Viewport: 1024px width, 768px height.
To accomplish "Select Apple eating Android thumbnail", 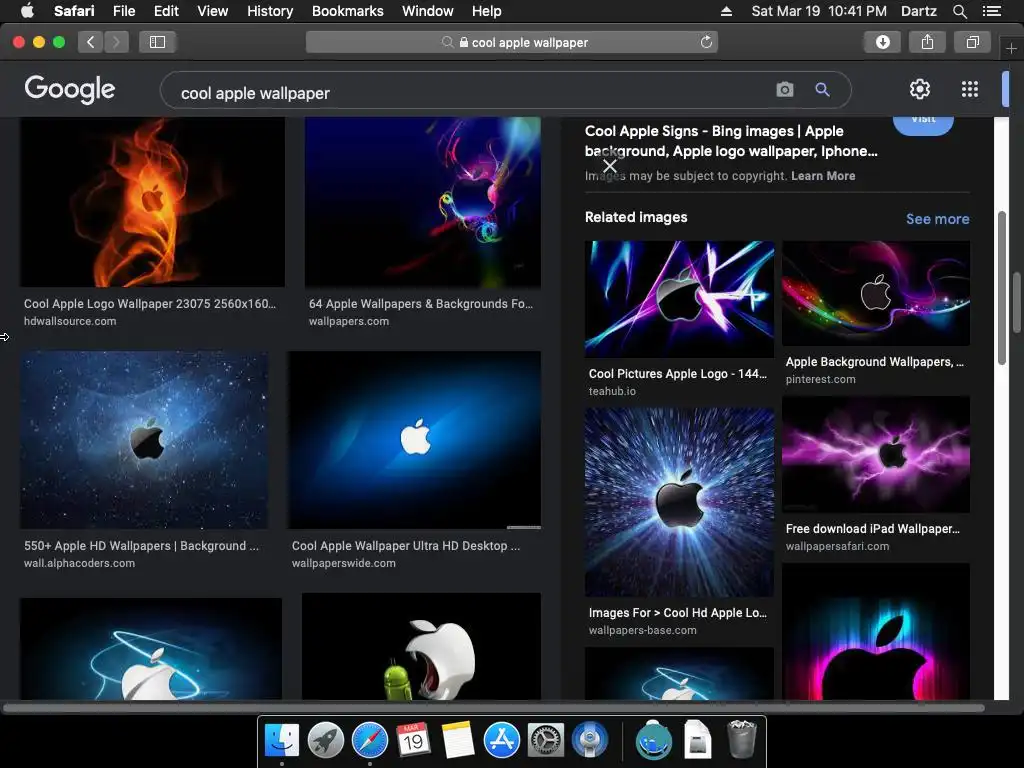I will click(x=421, y=647).
